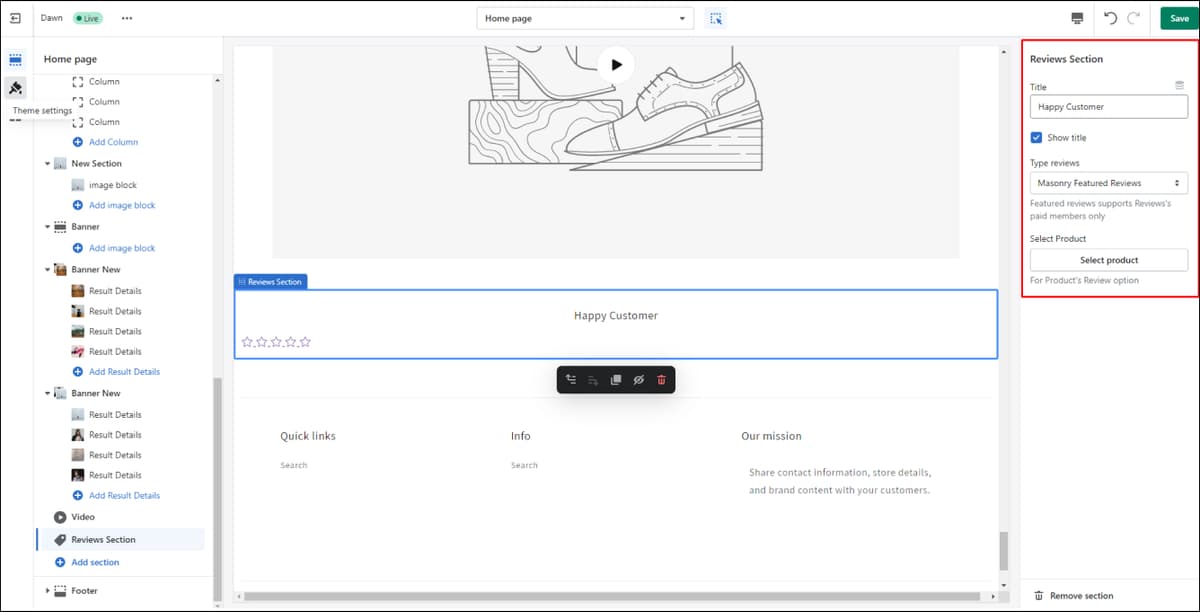Click the Live status badge
Viewport: 1200px width, 612px height.
87,18
